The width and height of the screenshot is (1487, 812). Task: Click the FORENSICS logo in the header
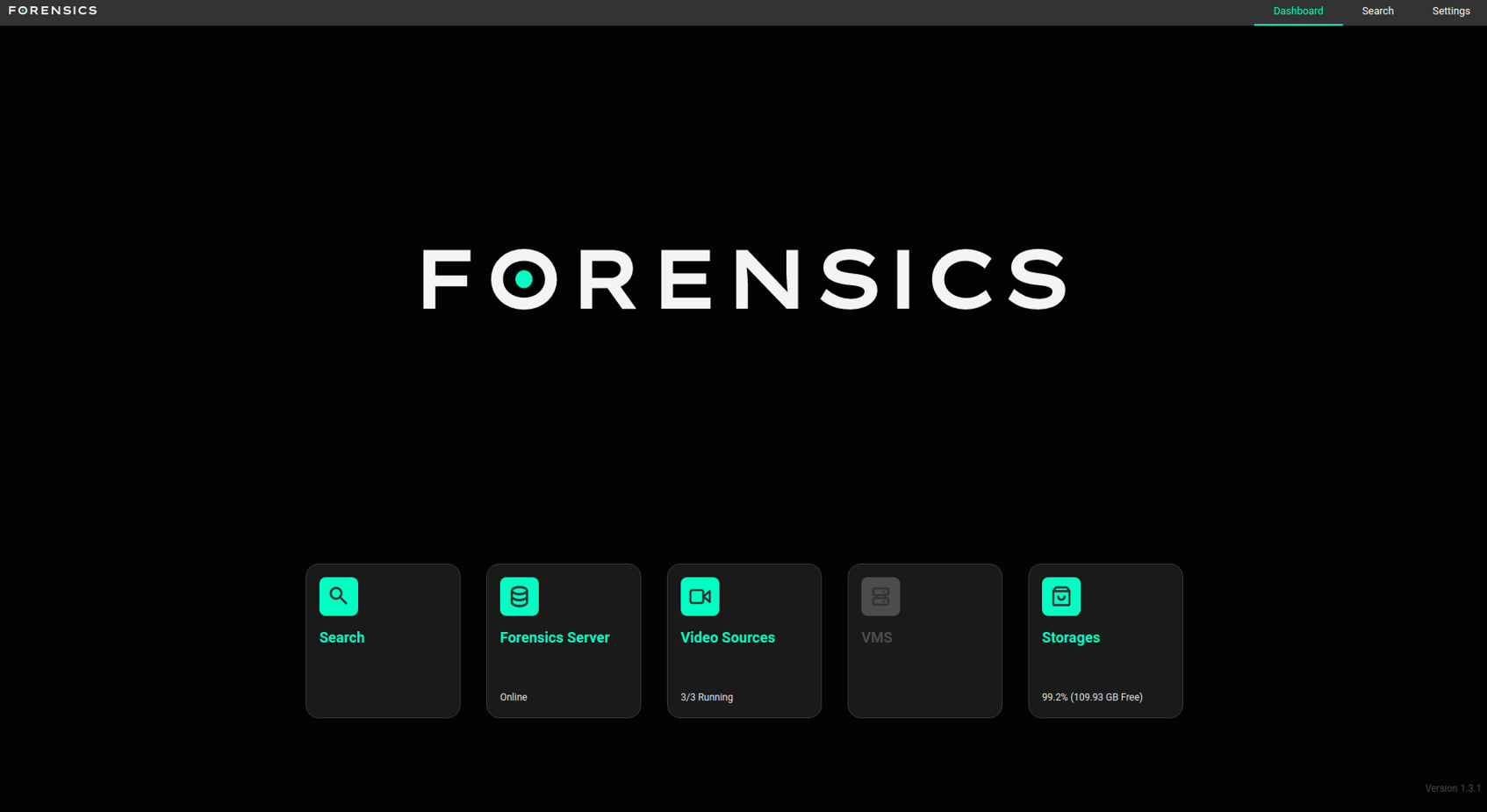click(x=53, y=10)
